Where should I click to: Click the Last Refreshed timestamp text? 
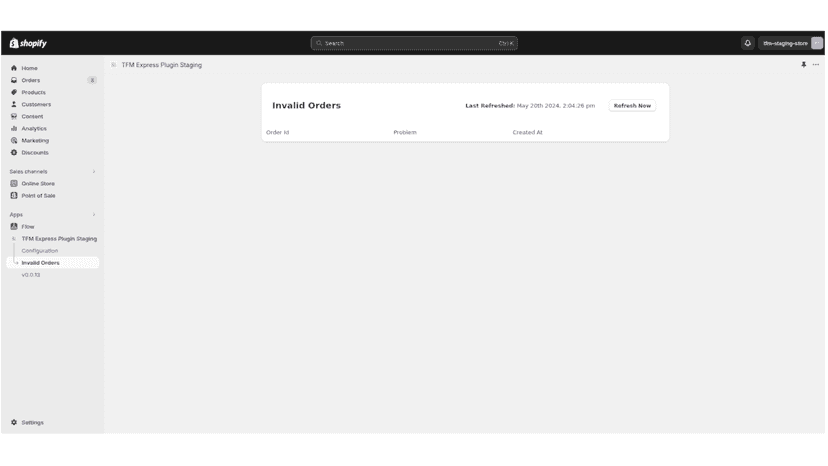click(x=530, y=106)
